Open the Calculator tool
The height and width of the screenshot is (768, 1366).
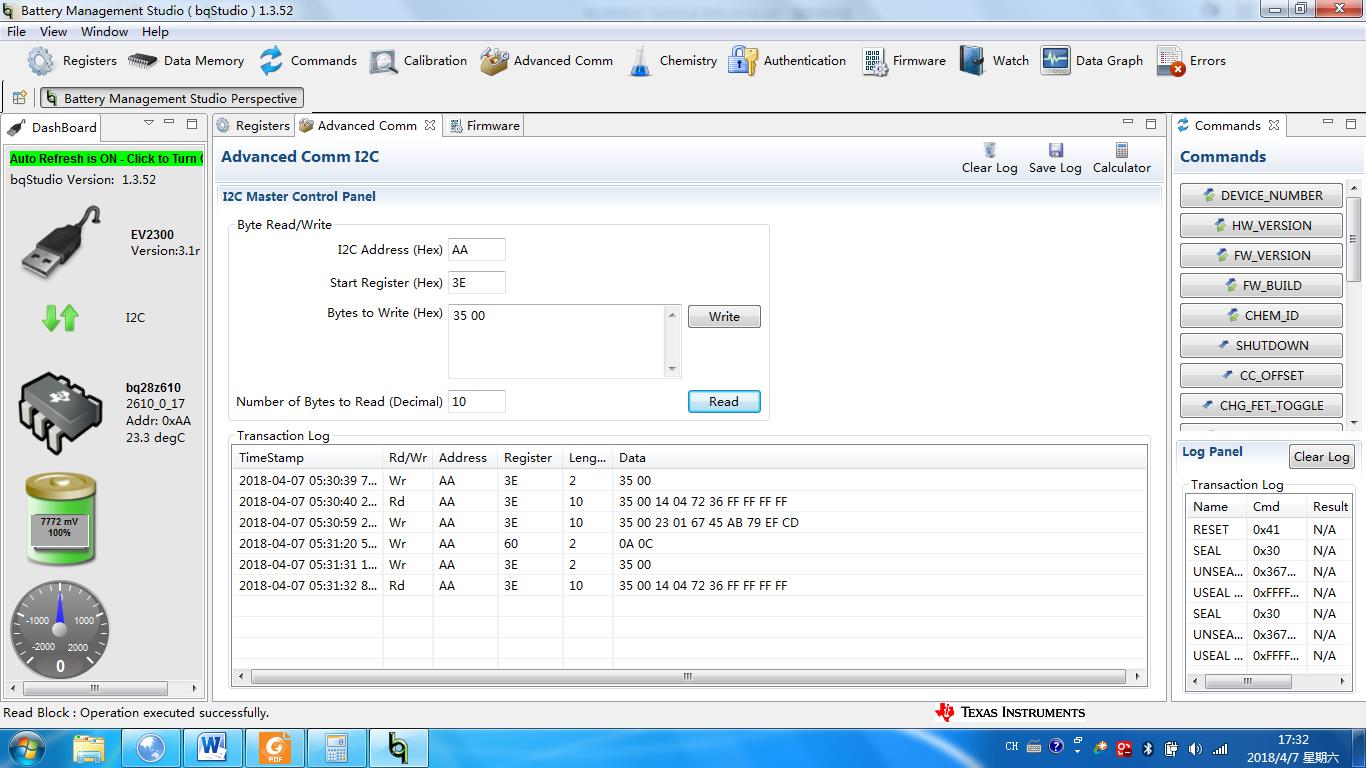click(x=1121, y=158)
